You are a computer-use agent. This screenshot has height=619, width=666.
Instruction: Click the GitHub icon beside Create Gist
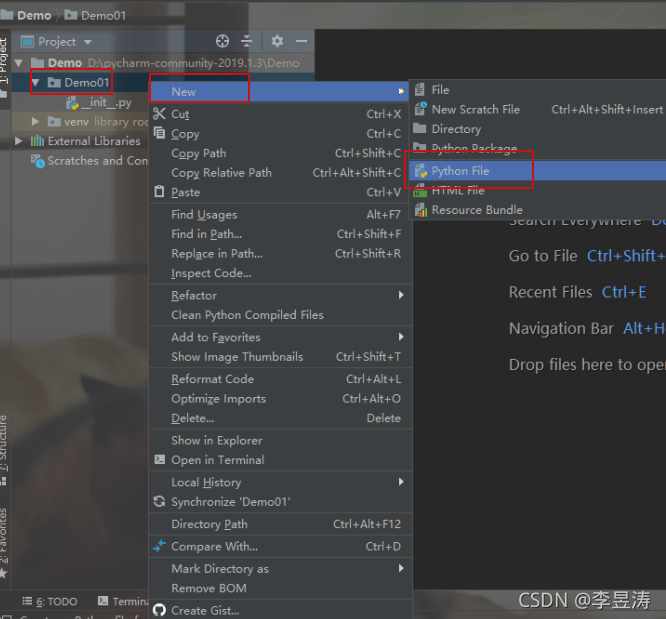tap(159, 611)
